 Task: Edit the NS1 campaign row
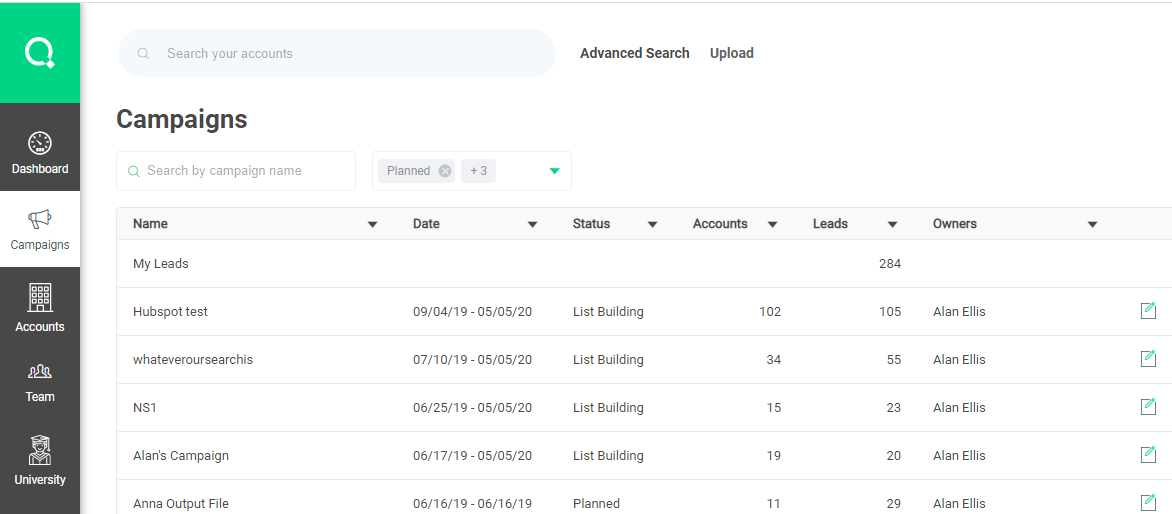[x=1148, y=407]
